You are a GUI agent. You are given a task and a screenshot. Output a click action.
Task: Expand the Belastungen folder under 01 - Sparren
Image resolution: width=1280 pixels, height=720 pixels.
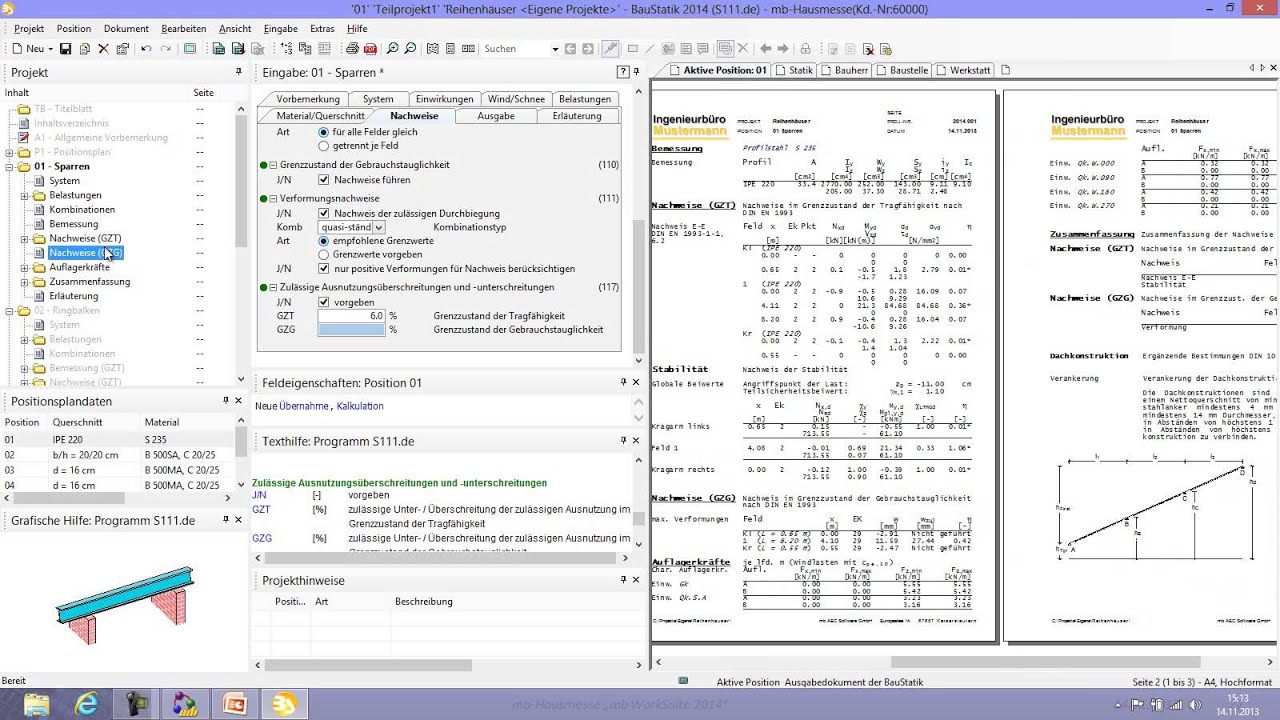point(25,196)
